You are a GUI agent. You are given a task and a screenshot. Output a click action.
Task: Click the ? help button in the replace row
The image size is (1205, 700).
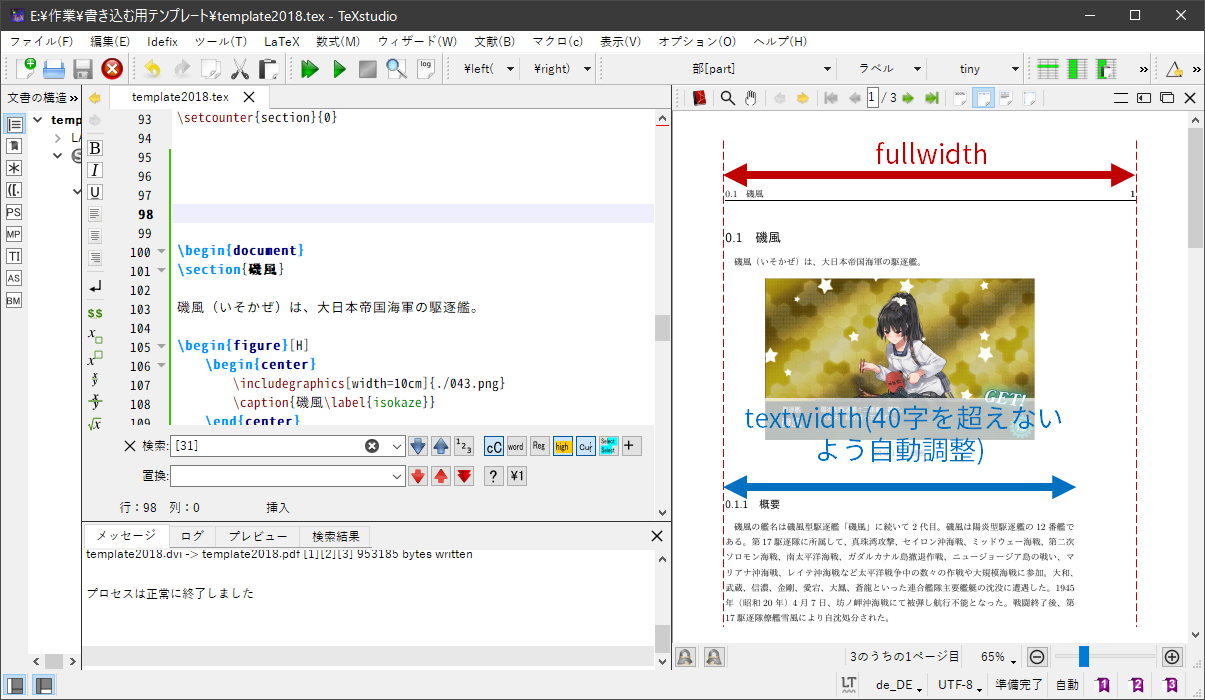(x=493, y=476)
